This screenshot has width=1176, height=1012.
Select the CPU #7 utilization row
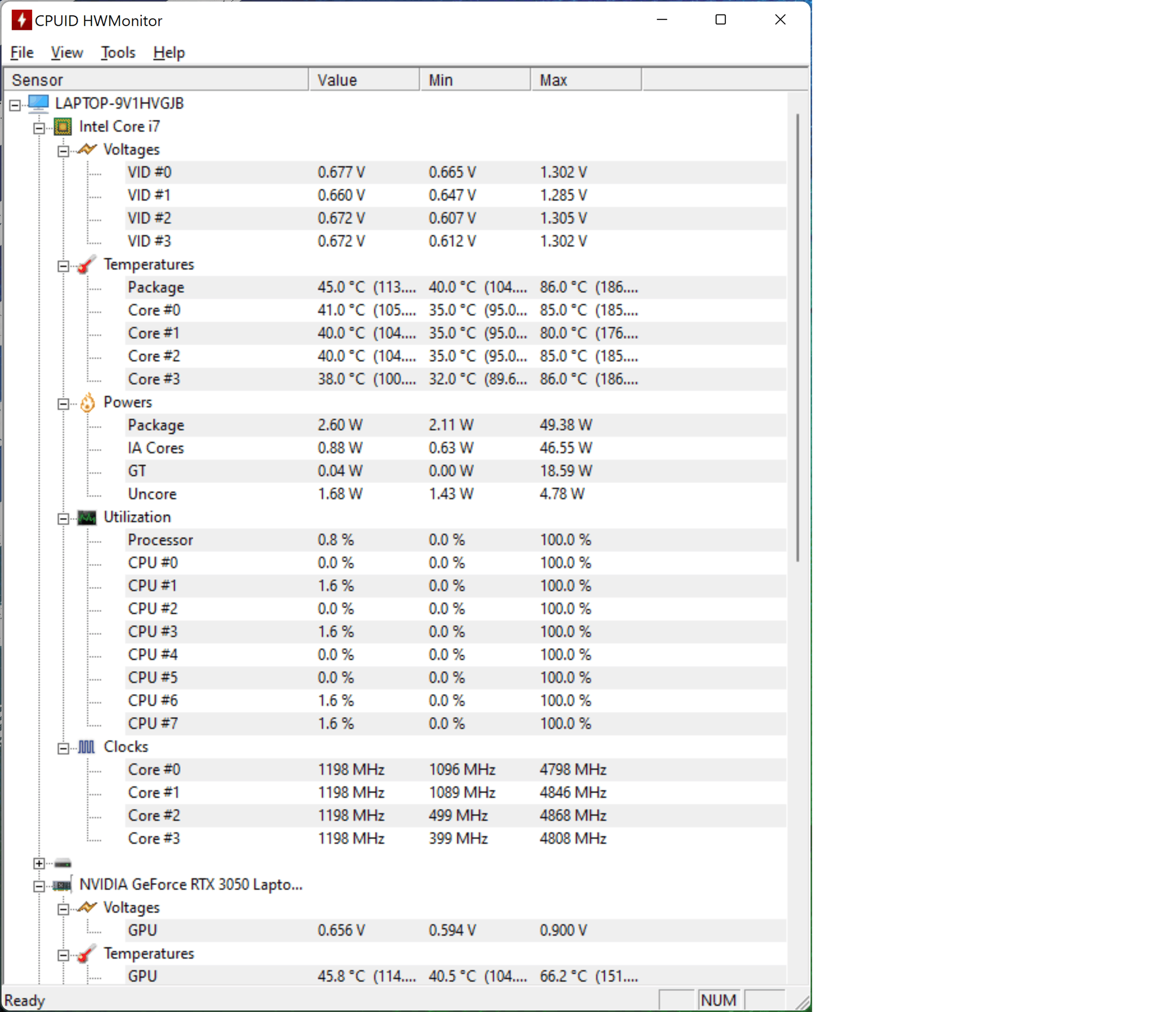point(456,724)
